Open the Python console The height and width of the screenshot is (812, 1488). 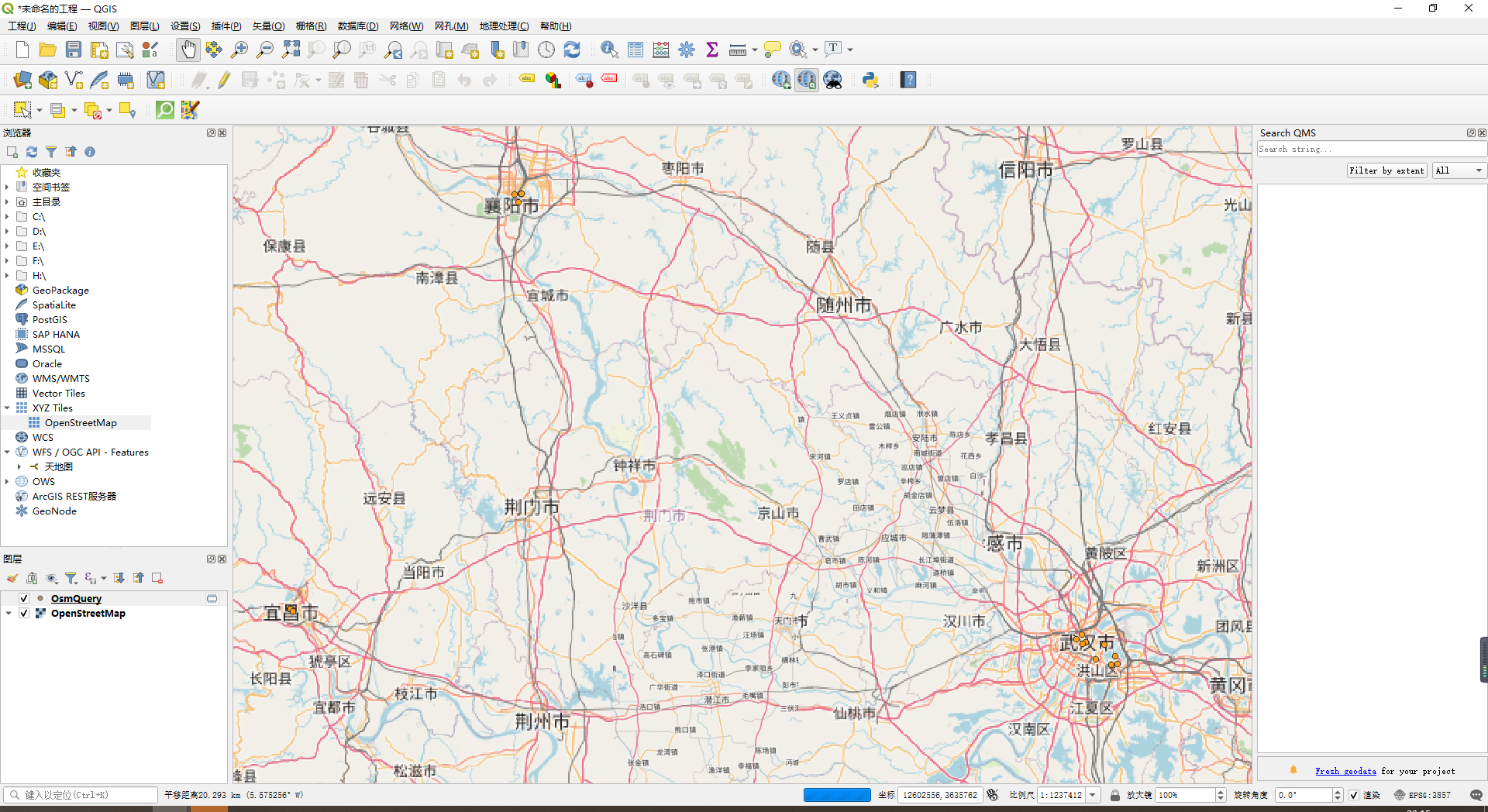tap(870, 80)
